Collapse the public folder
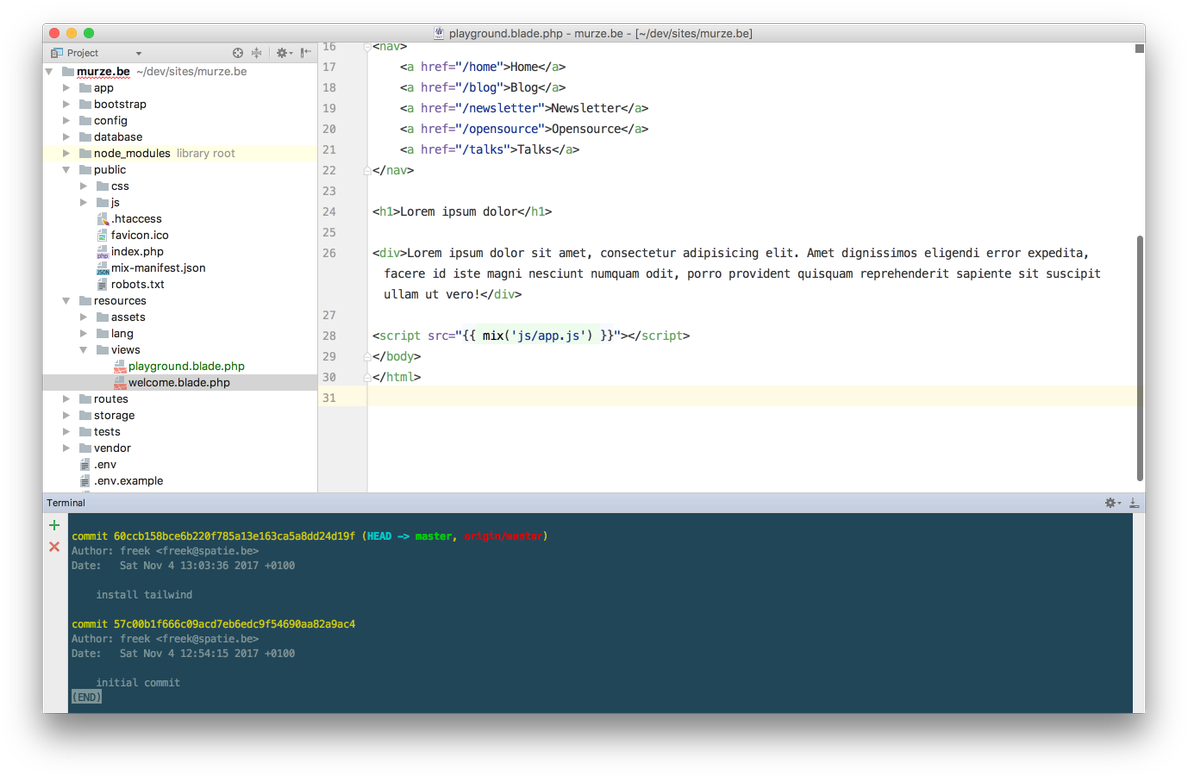The image size is (1187, 777). pos(67,170)
